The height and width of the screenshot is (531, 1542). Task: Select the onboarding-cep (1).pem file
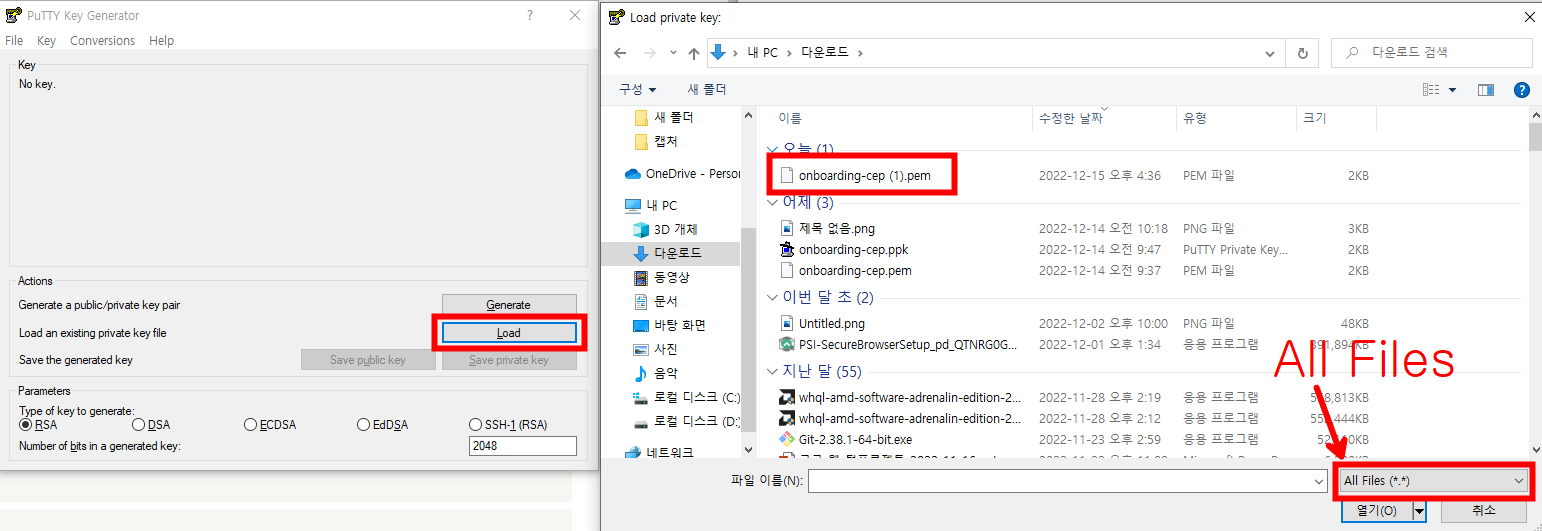864,176
